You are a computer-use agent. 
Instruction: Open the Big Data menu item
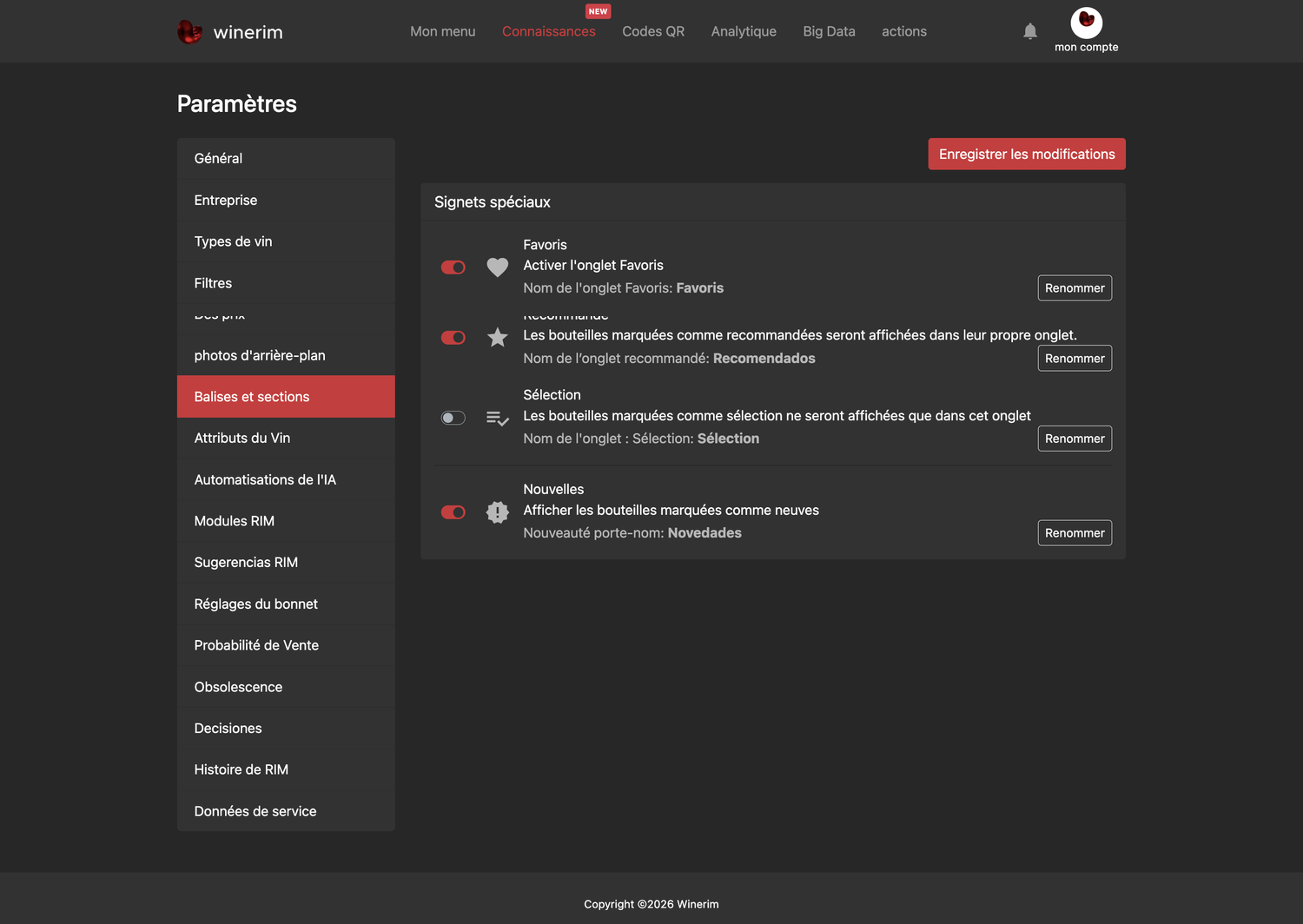[829, 31]
